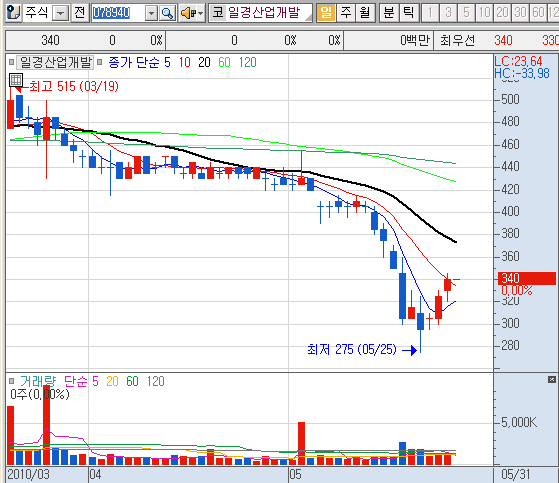Choose the 30 interval button
Viewport: 559px width, 483px height.
[x=520, y=13]
